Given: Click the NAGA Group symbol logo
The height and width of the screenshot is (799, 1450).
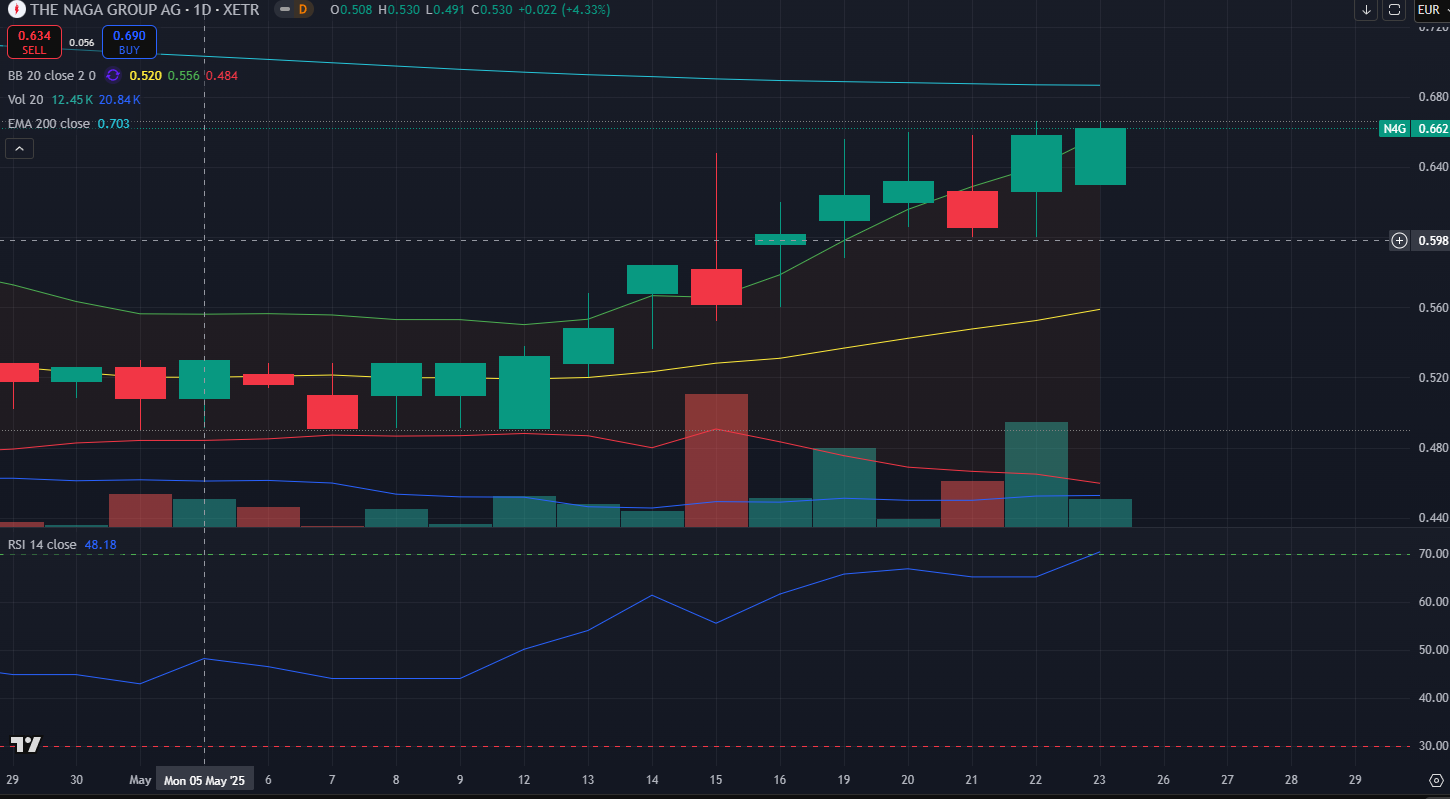Looking at the screenshot, I should point(17,10).
